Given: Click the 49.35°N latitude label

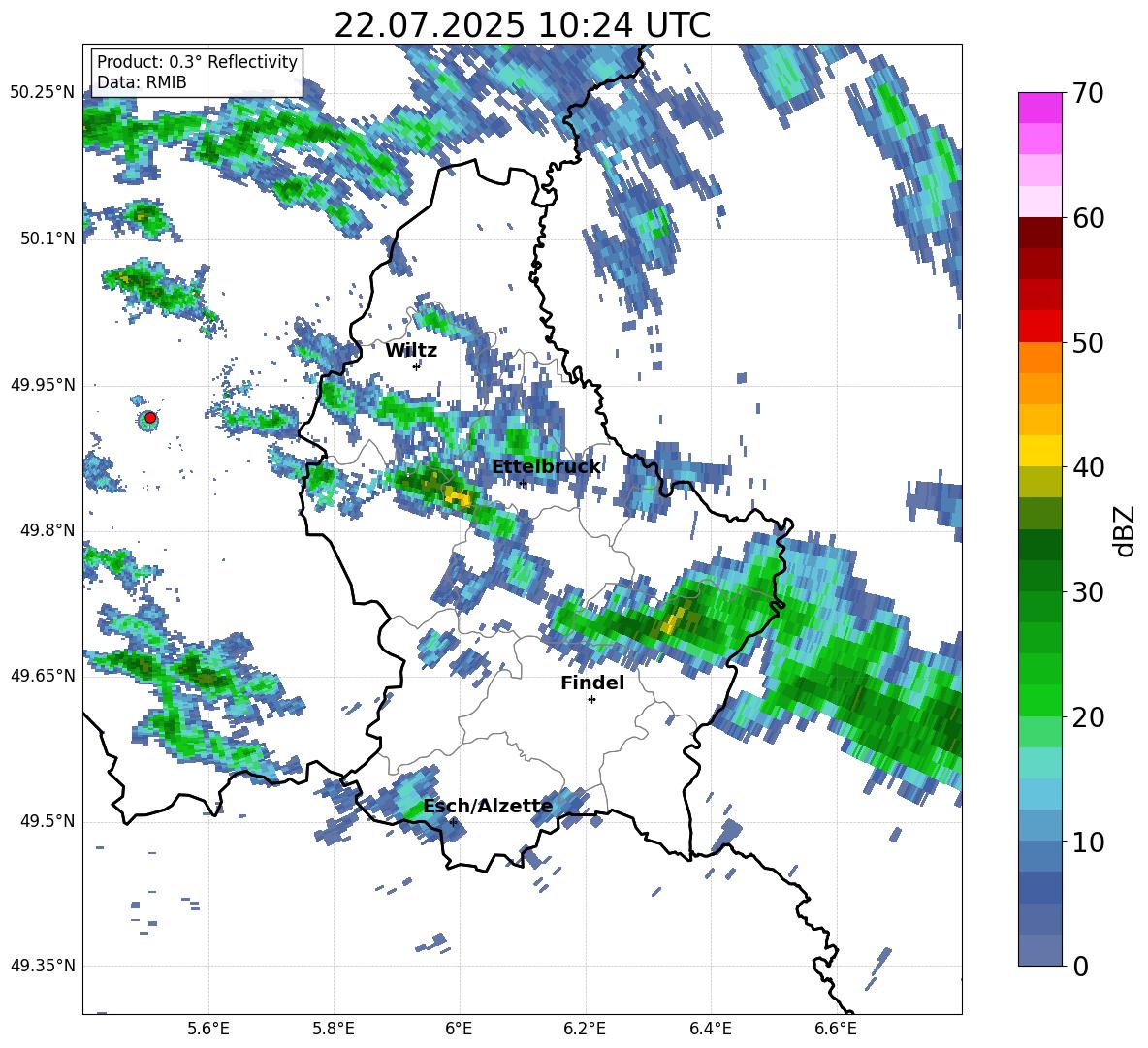Looking at the screenshot, I should [x=43, y=966].
